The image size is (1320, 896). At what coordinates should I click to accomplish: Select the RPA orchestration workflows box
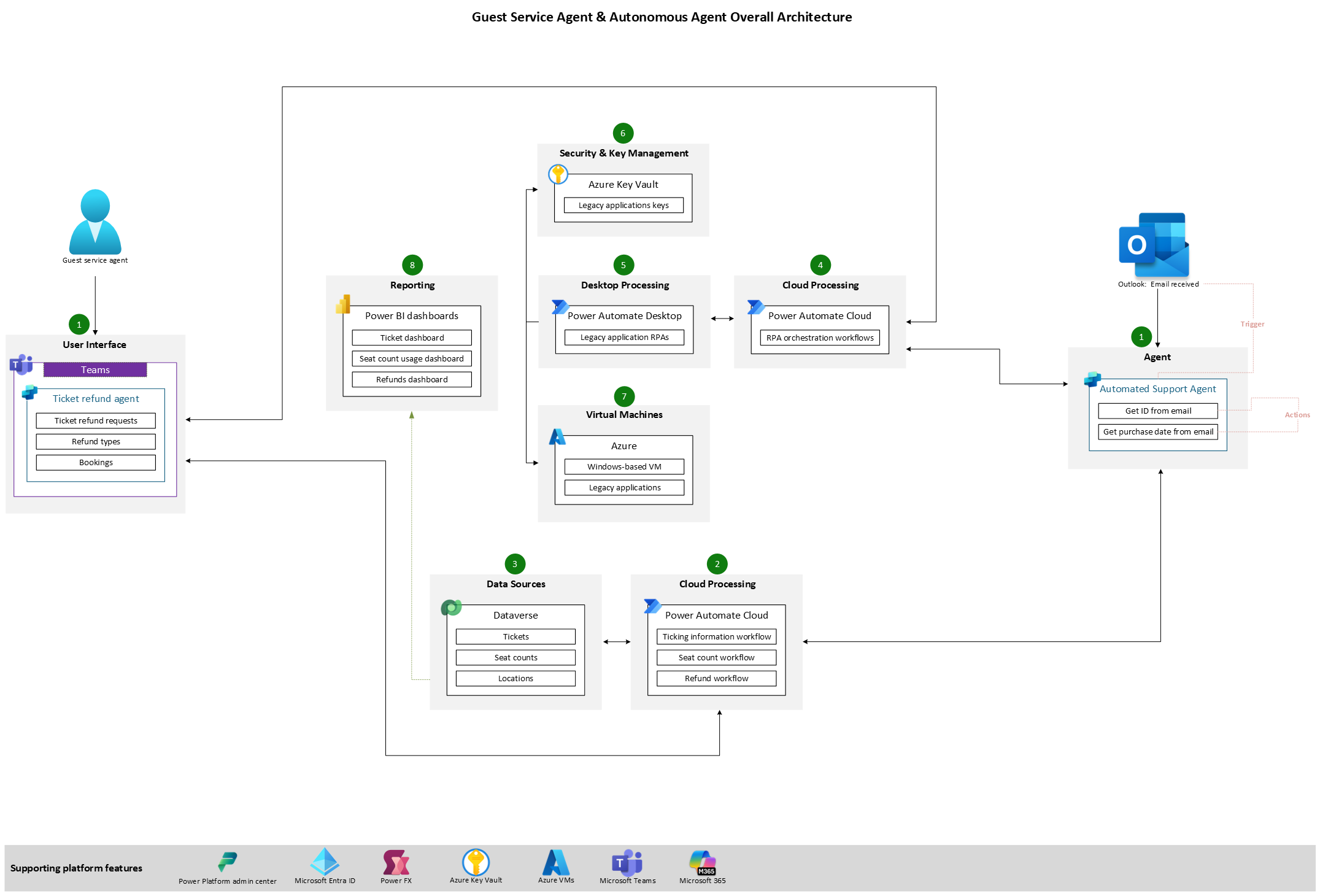820,338
